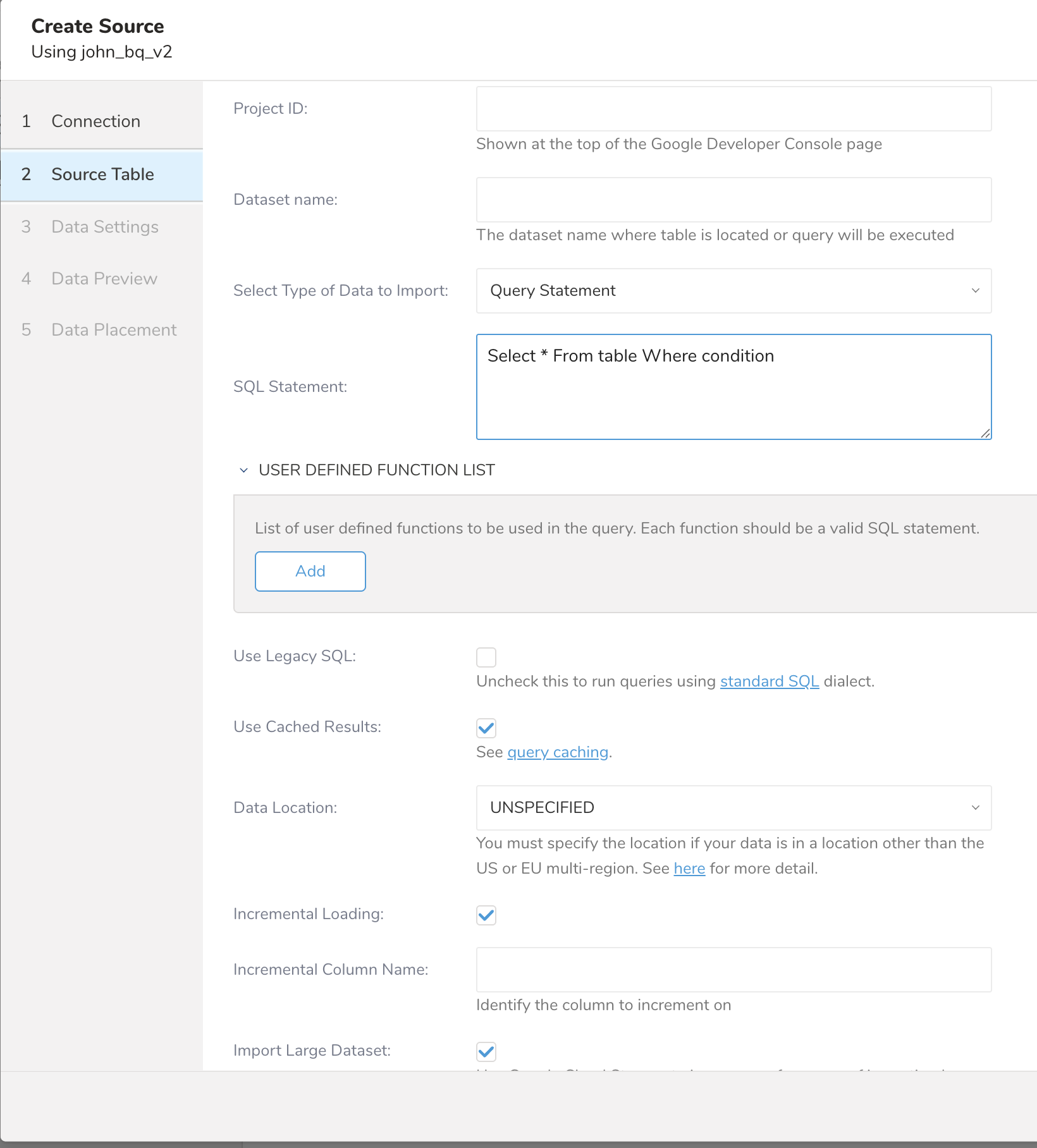Switch to the Data Settings step

click(x=105, y=227)
